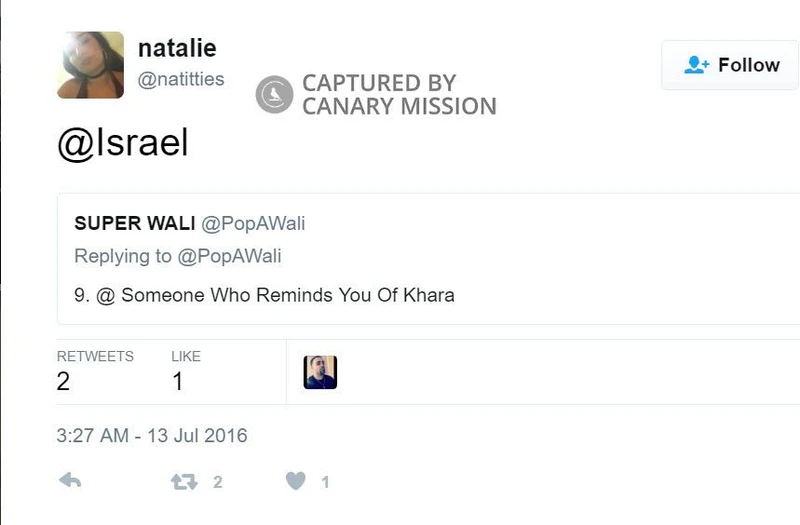This screenshot has width=800, height=525.
Task: Click the Canary Mission bird logo
Action: 273,95
